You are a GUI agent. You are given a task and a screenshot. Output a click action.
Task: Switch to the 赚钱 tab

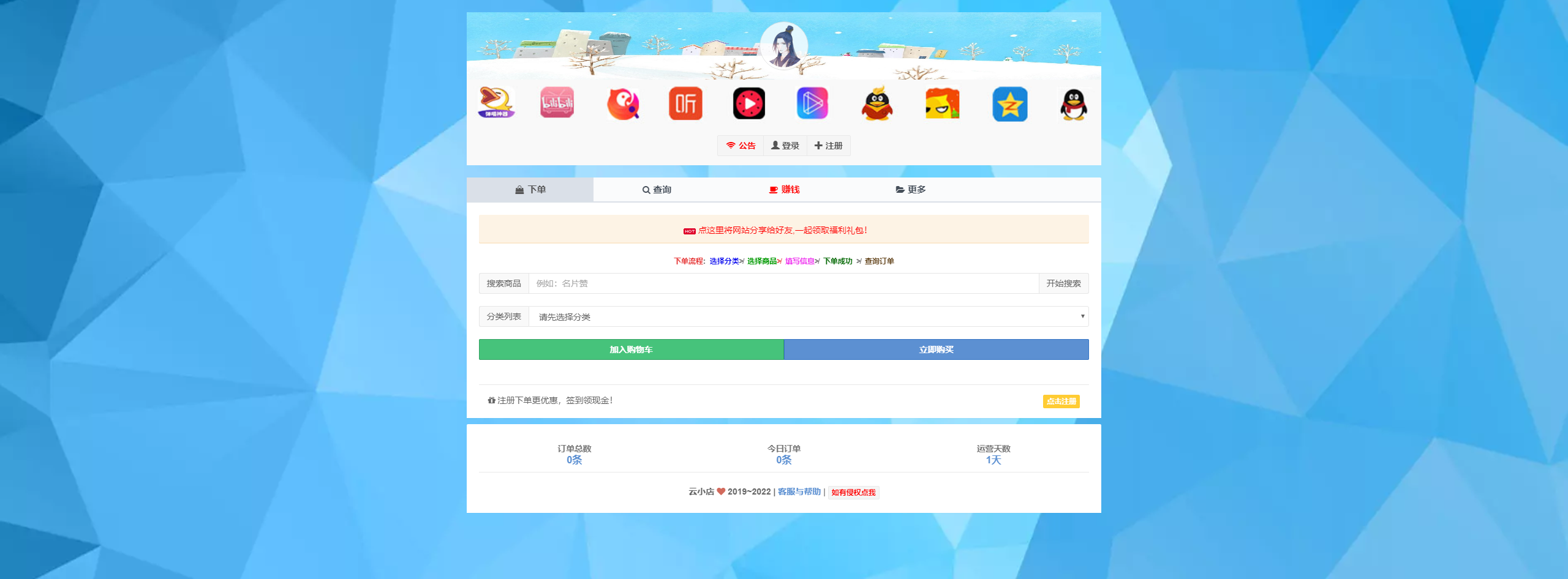(785, 190)
